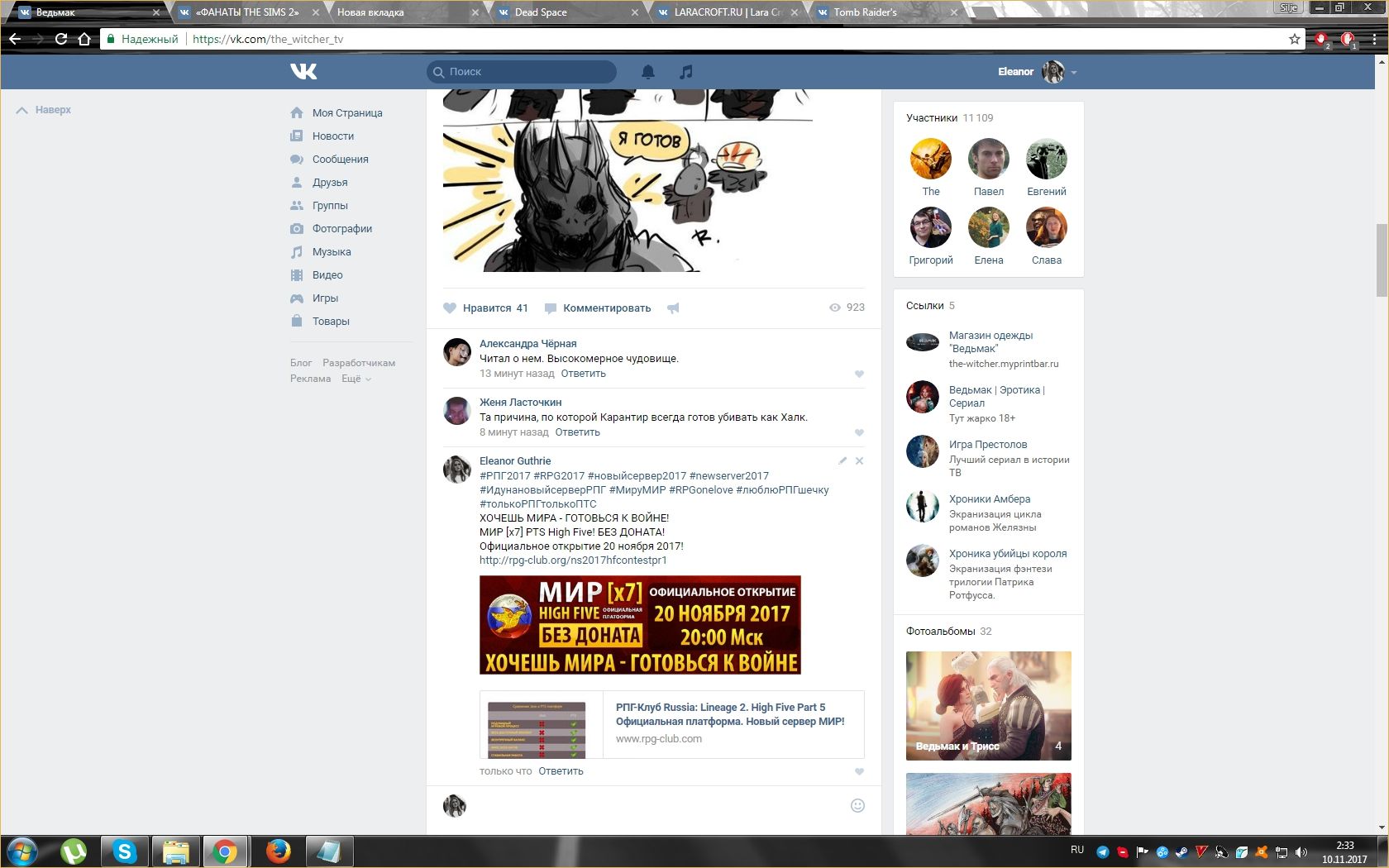Open Windows Explorer folder on taskbar
The width and height of the screenshot is (1389, 868).
coord(176,851)
